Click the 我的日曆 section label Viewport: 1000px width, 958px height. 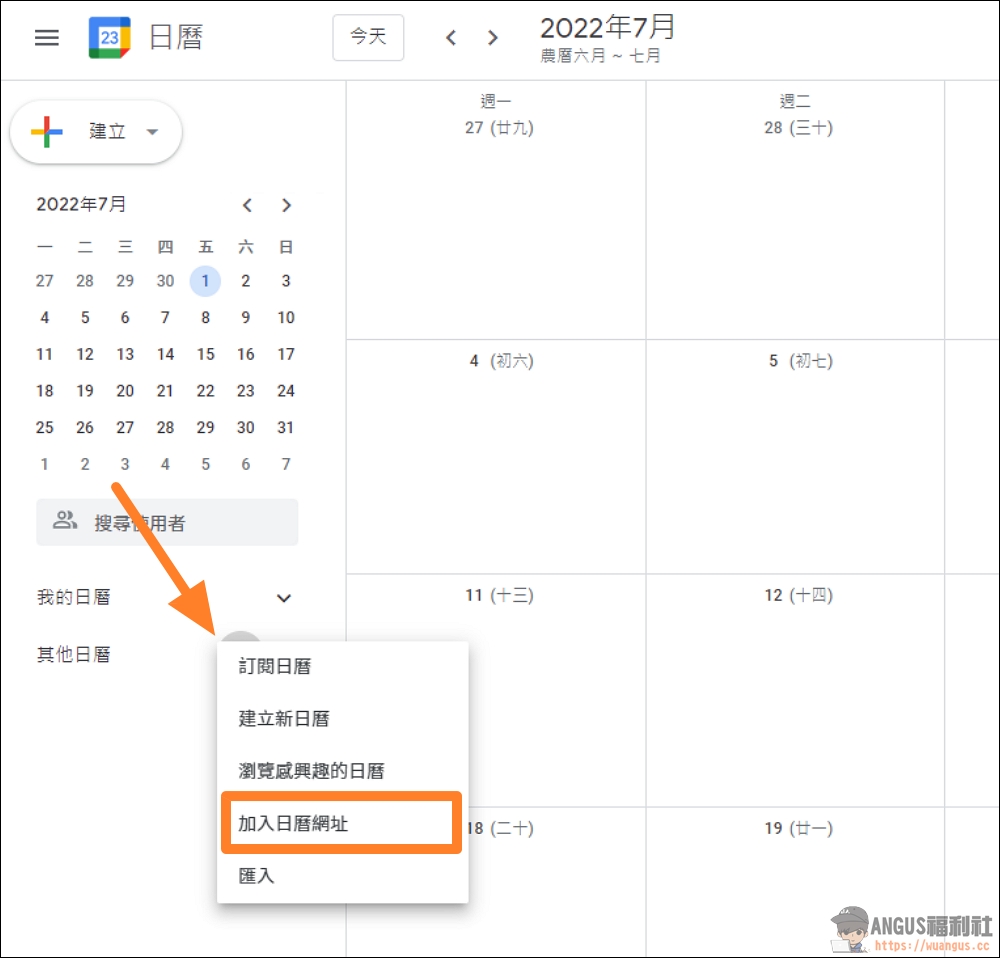click(73, 597)
